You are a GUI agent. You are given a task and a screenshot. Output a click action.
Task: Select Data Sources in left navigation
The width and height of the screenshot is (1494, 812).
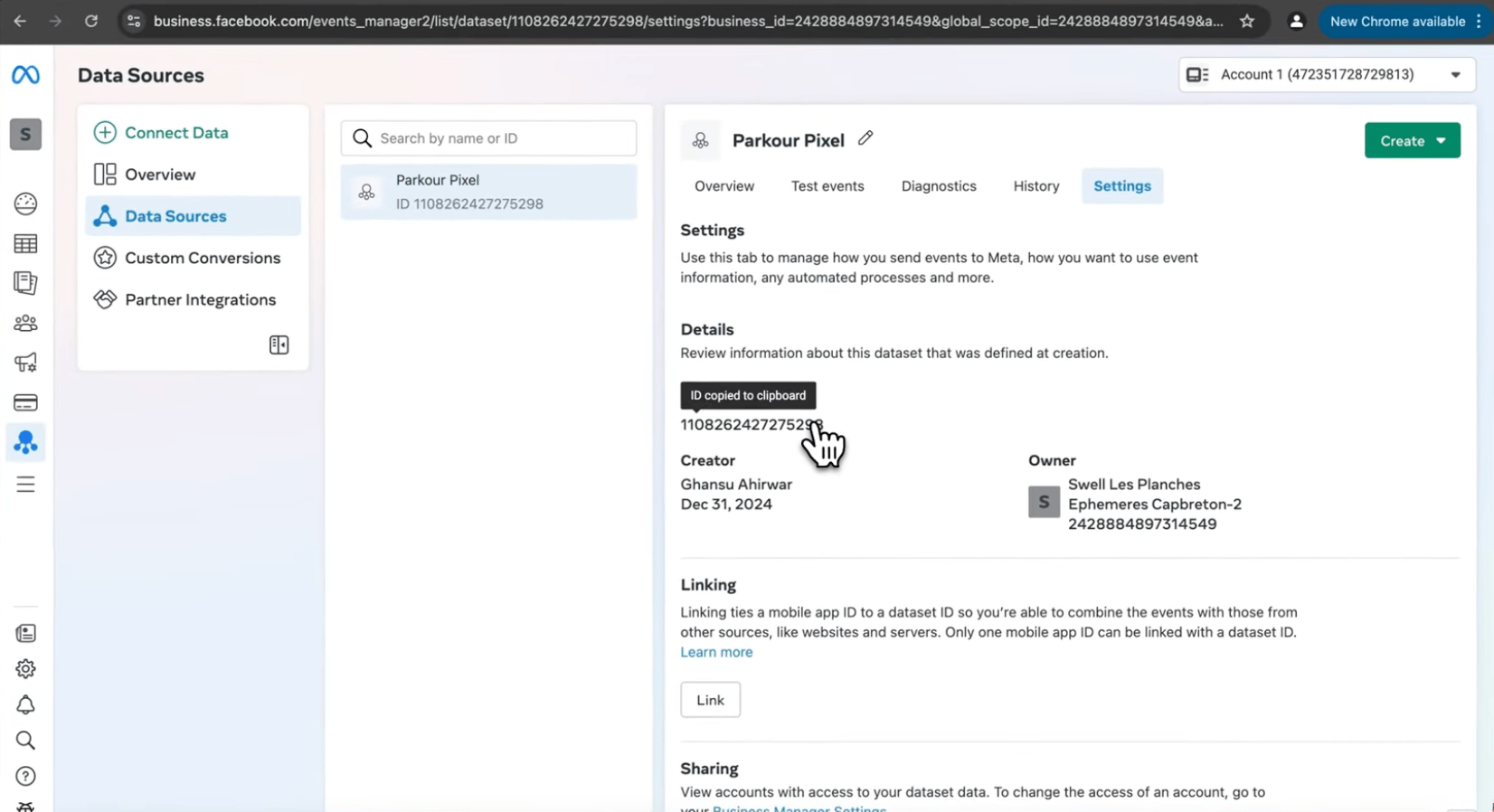pos(193,216)
